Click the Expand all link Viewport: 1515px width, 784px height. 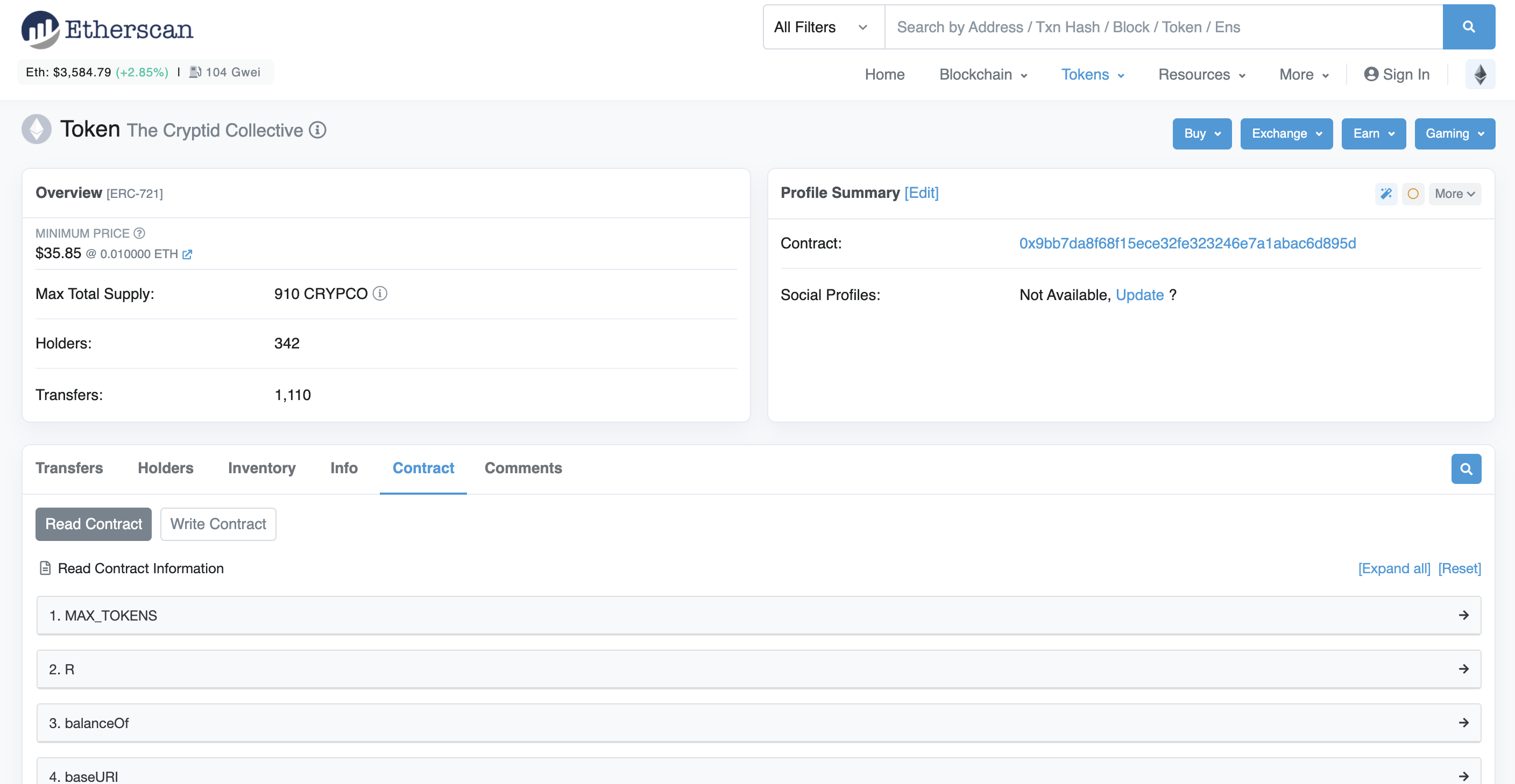click(1393, 568)
